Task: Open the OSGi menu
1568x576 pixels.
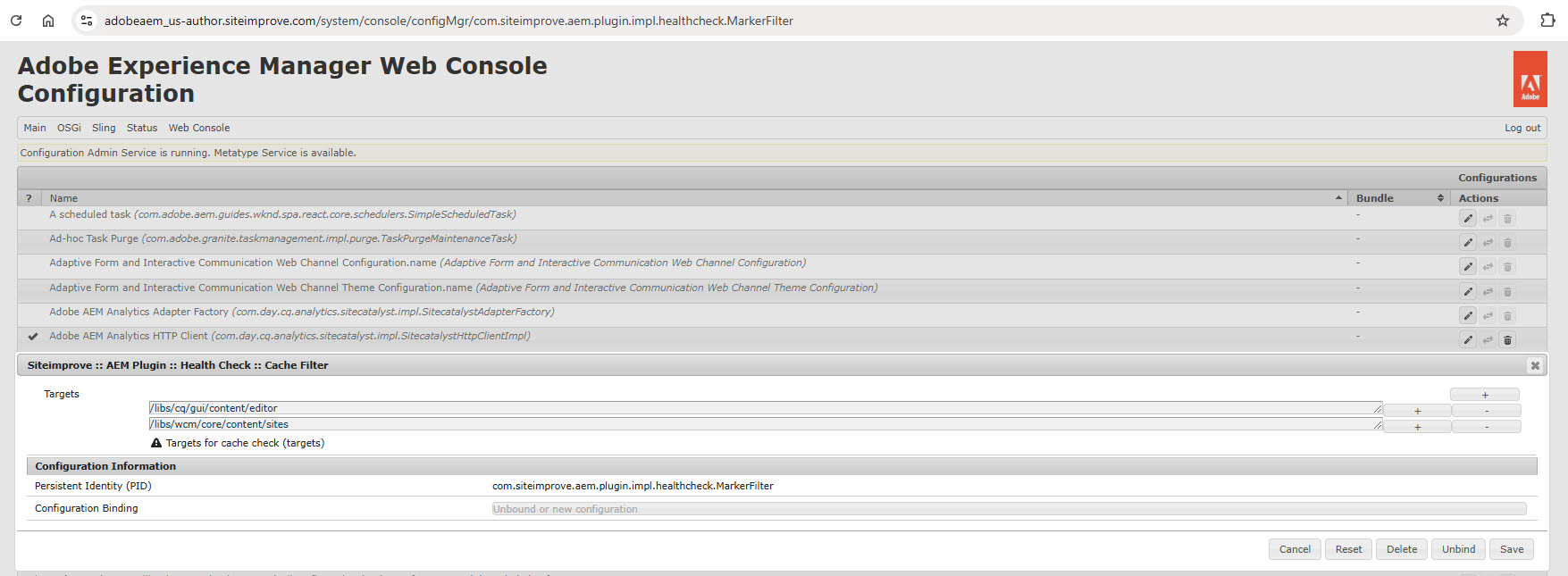Action: pyautogui.click(x=69, y=128)
